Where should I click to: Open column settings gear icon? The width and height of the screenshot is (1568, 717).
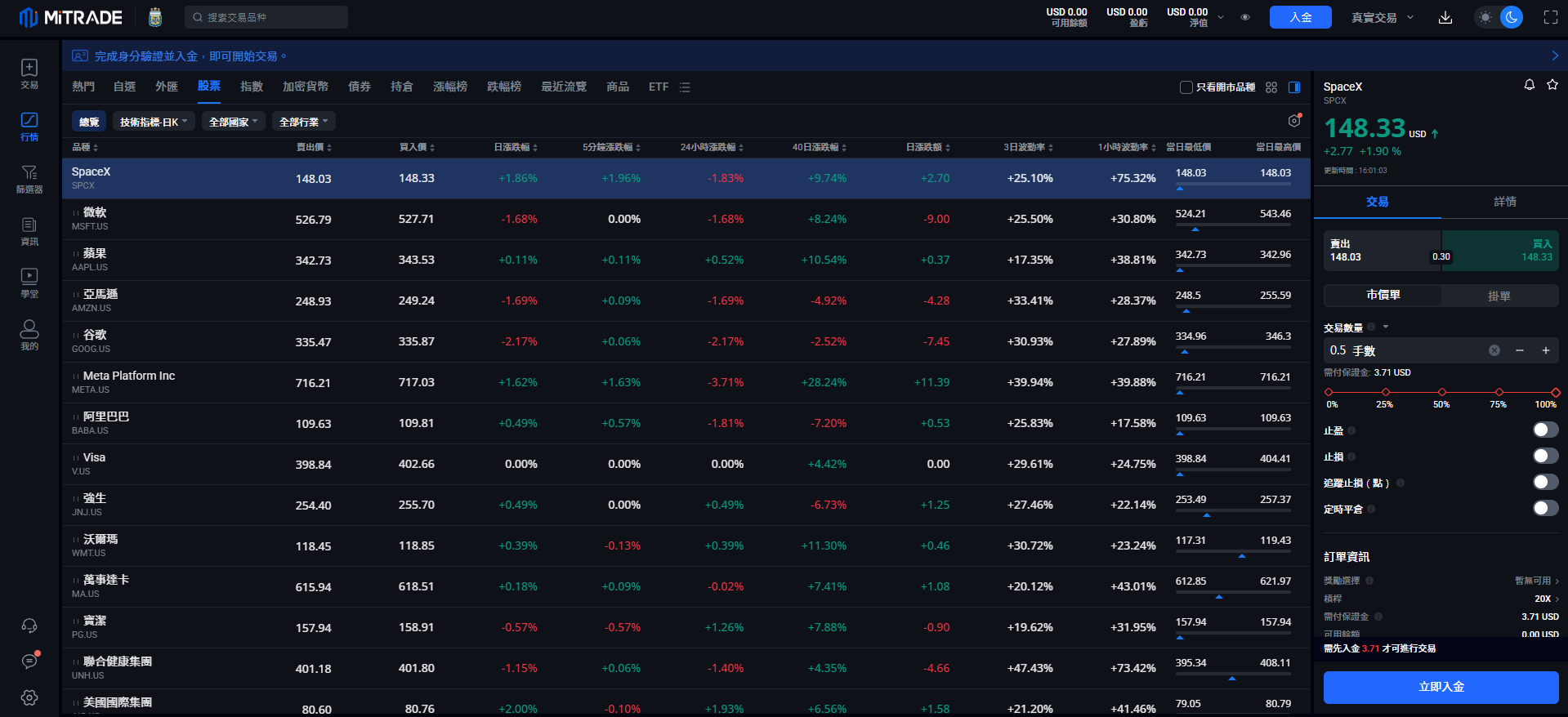[x=1294, y=121]
